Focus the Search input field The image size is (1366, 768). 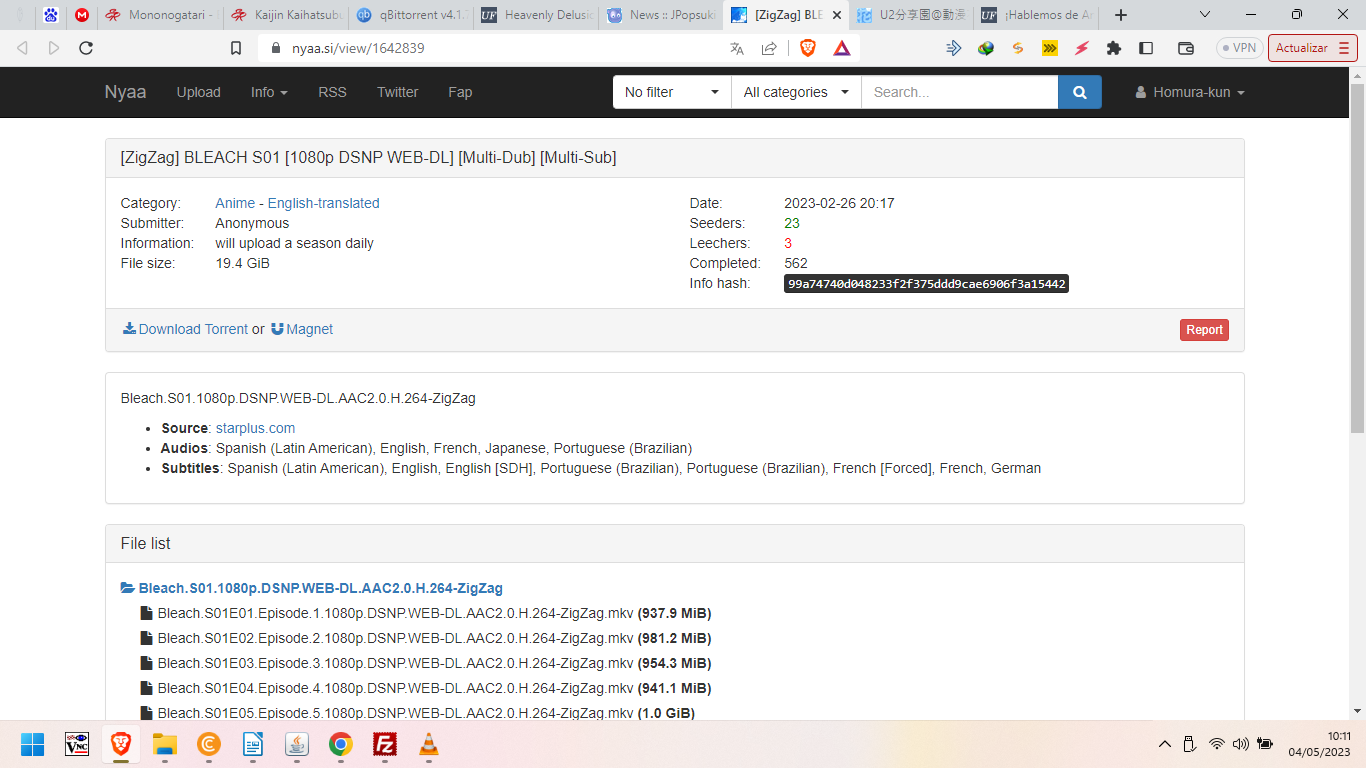[959, 92]
